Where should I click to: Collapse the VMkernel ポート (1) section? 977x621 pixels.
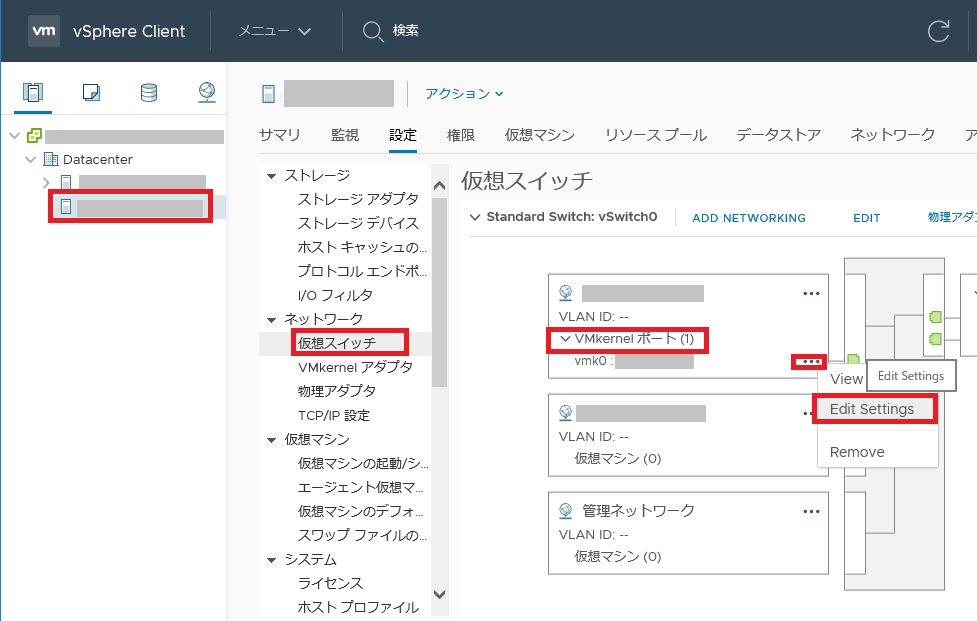pos(566,339)
